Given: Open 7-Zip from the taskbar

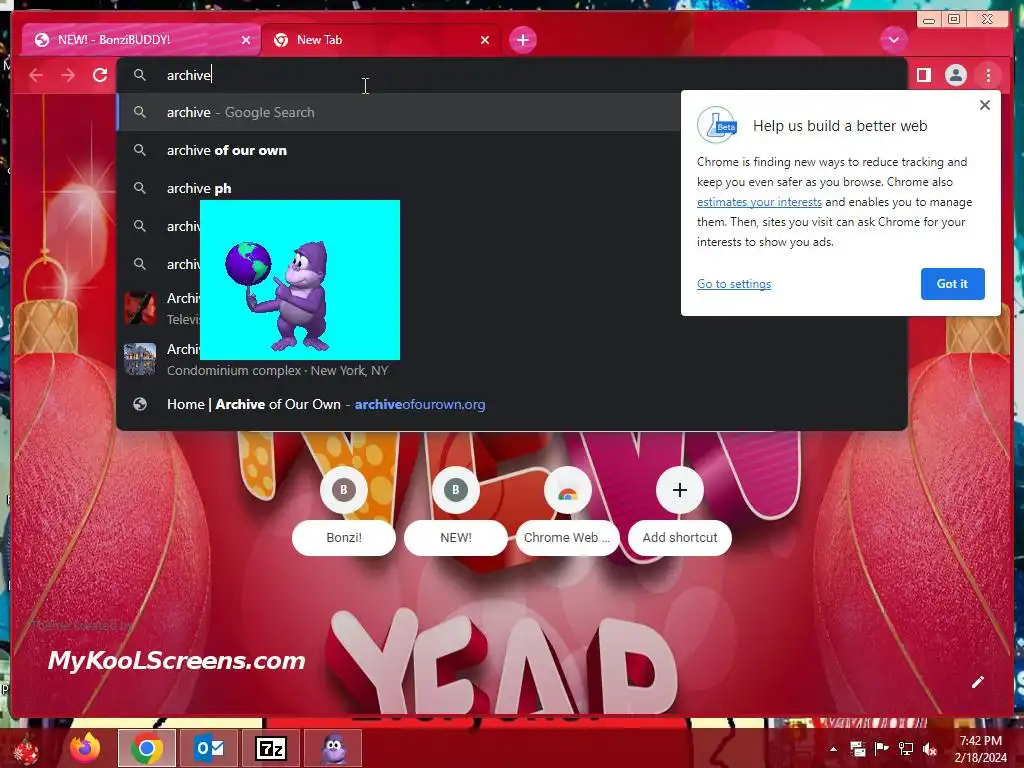Looking at the screenshot, I should coord(271,748).
